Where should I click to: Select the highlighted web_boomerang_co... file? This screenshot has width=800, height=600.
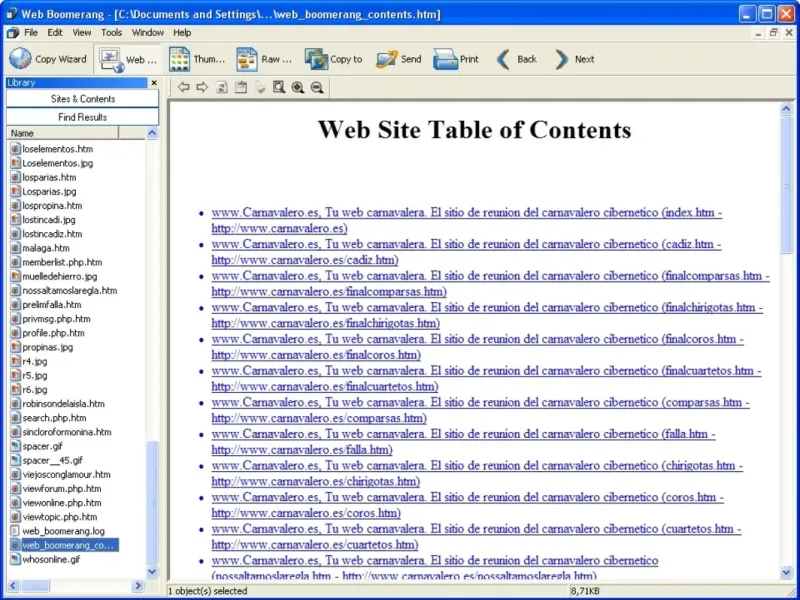point(68,545)
